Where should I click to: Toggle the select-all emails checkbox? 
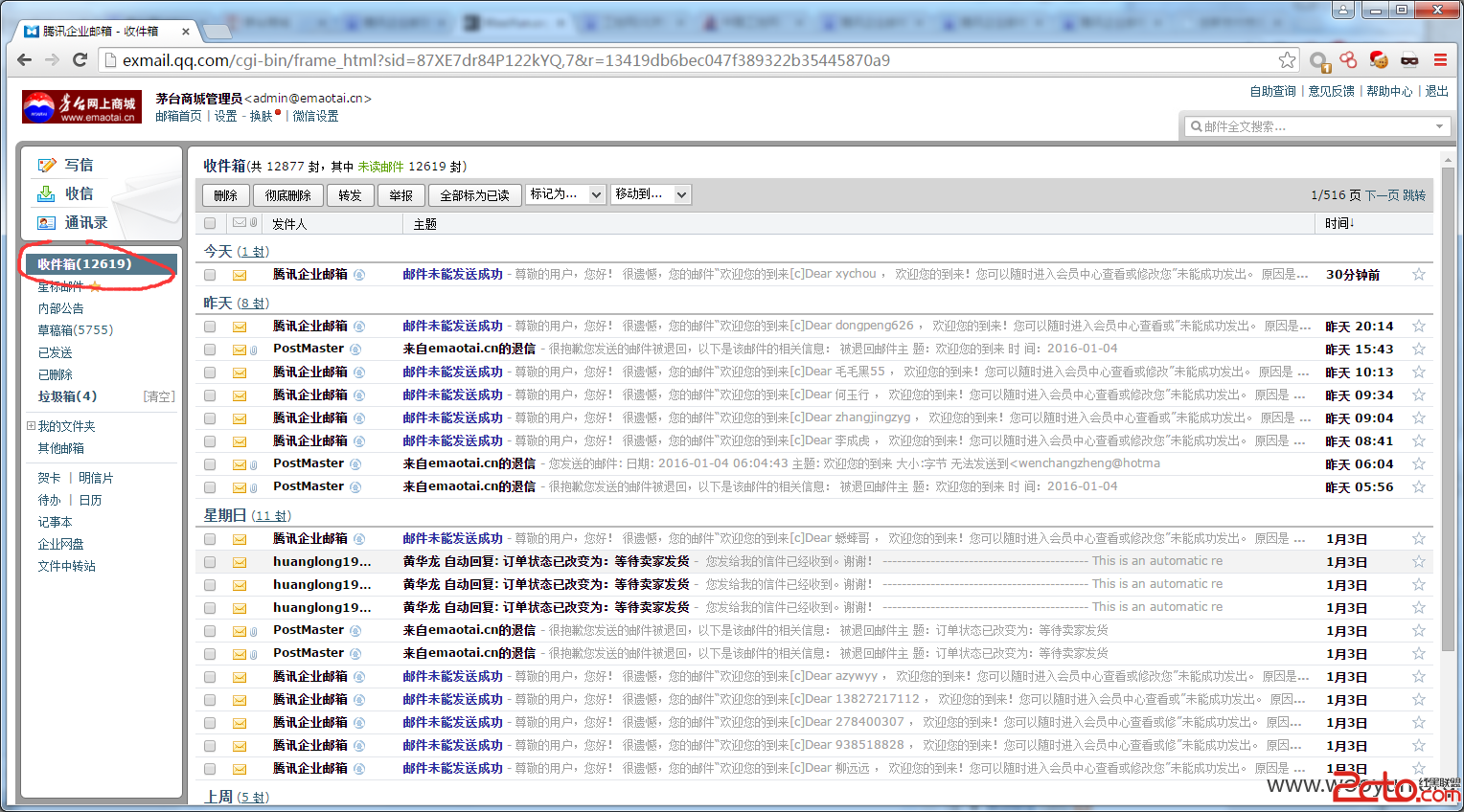[x=210, y=223]
